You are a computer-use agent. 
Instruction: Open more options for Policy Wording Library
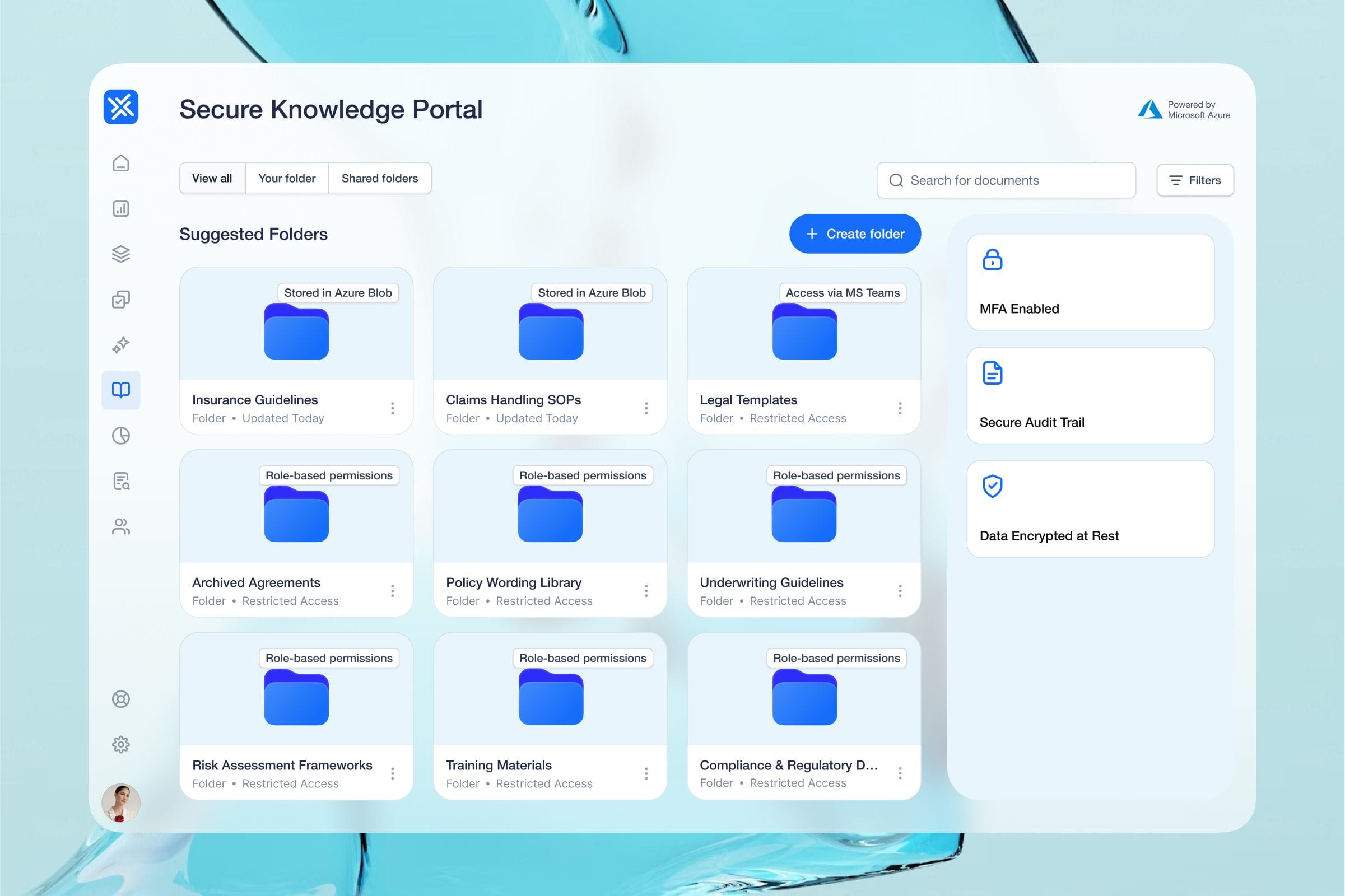pos(646,591)
